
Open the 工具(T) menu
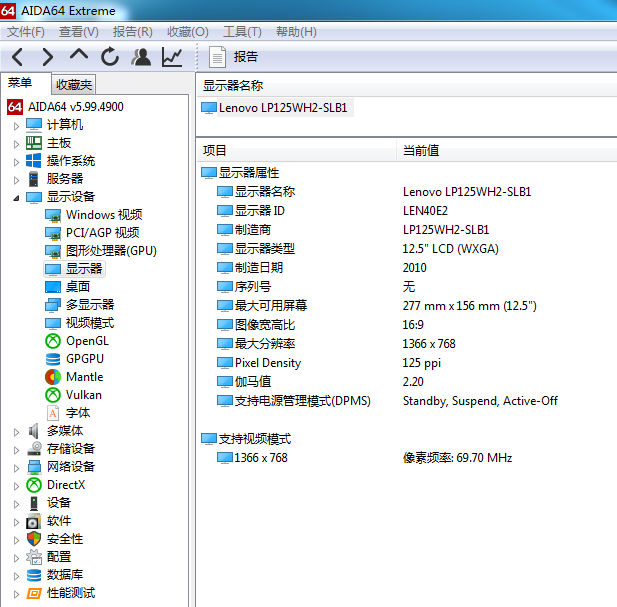[242, 31]
